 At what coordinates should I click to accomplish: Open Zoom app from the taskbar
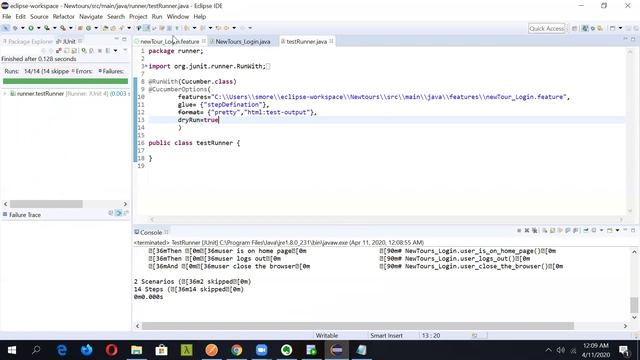tap(261, 350)
